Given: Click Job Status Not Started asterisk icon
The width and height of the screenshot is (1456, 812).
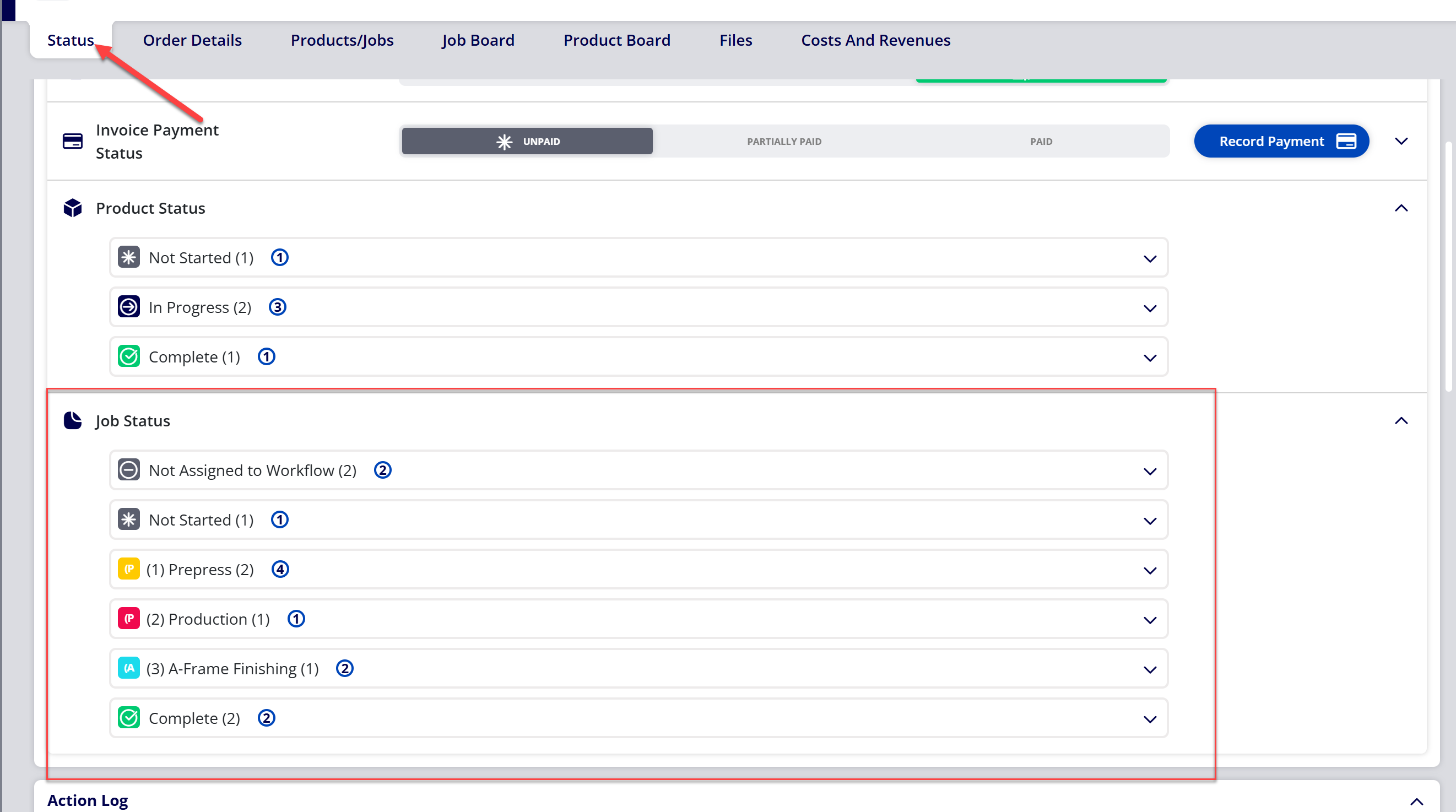Looking at the screenshot, I should pos(129,519).
